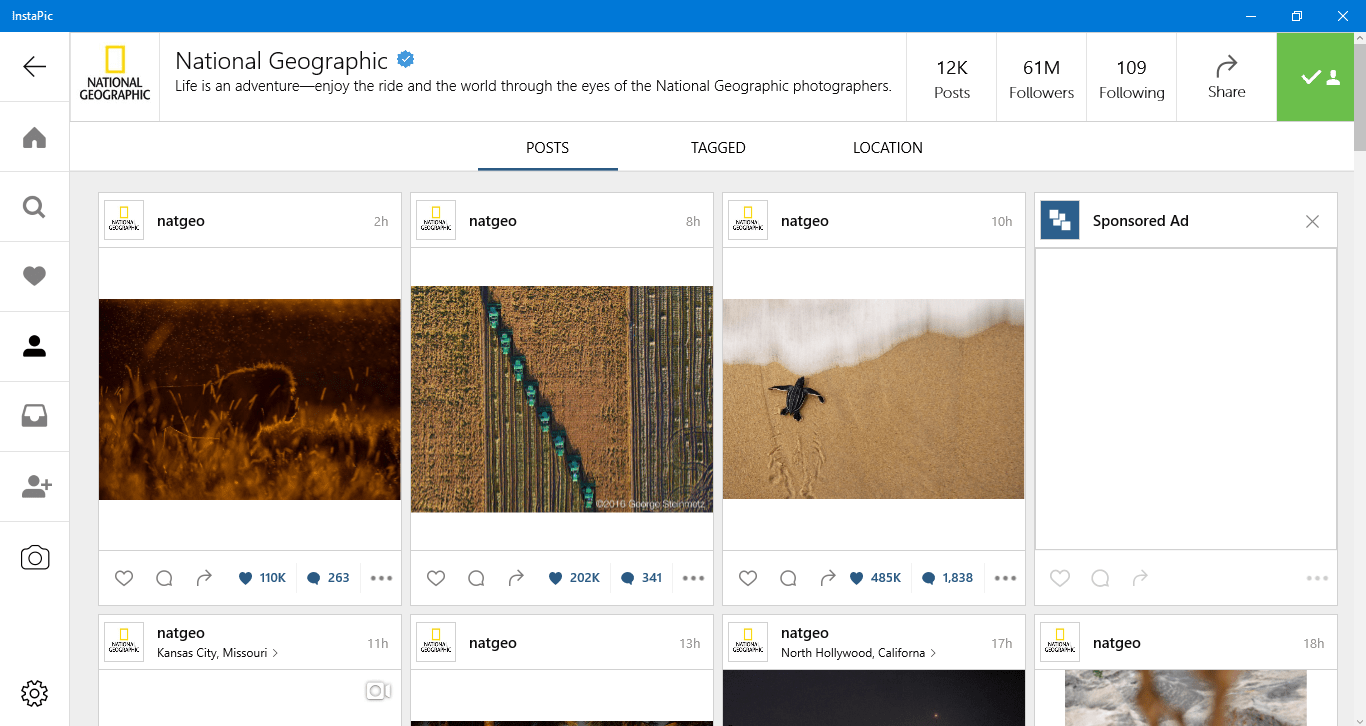Screen dimensions: 1366x726
Task: View 110K likes on the 2h post
Action: tap(262, 578)
